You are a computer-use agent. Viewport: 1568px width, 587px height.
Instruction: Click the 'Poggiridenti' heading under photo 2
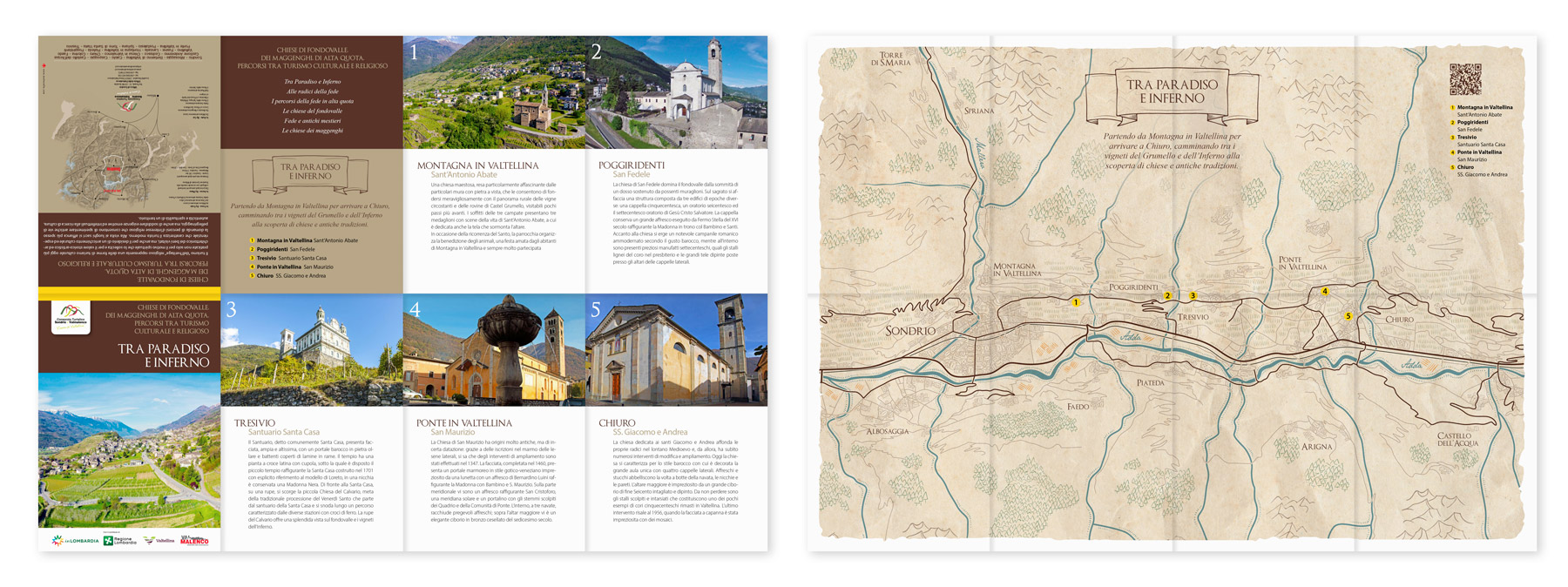(x=632, y=165)
